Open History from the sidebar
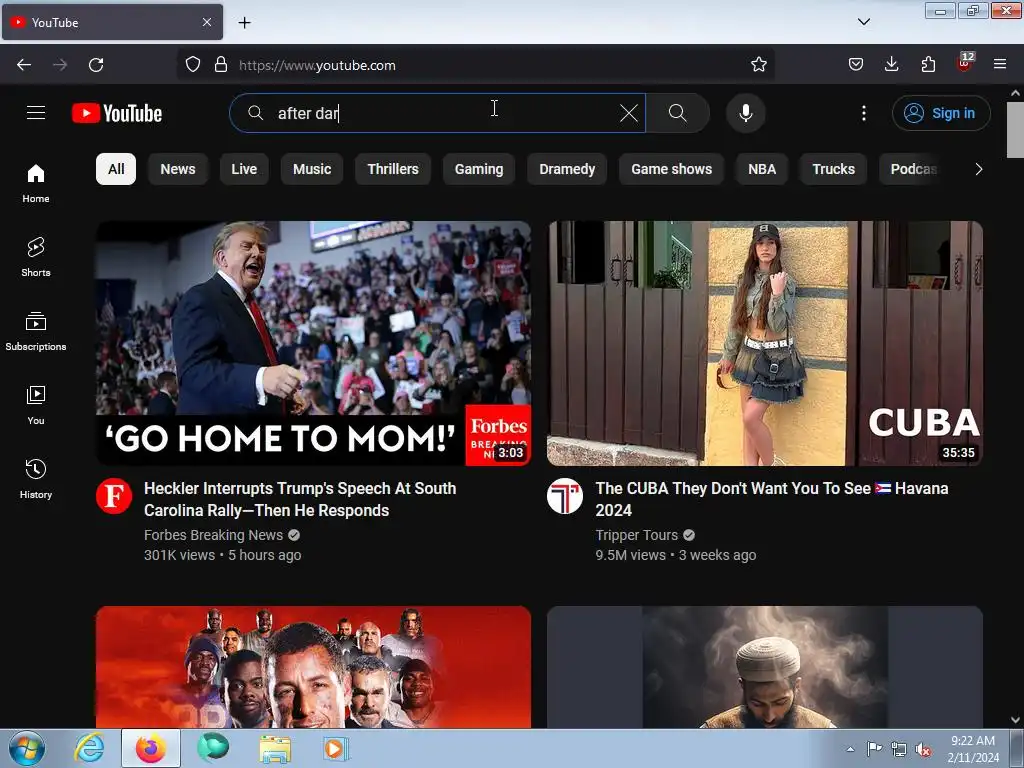This screenshot has height=768, width=1024. coord(36,479)
